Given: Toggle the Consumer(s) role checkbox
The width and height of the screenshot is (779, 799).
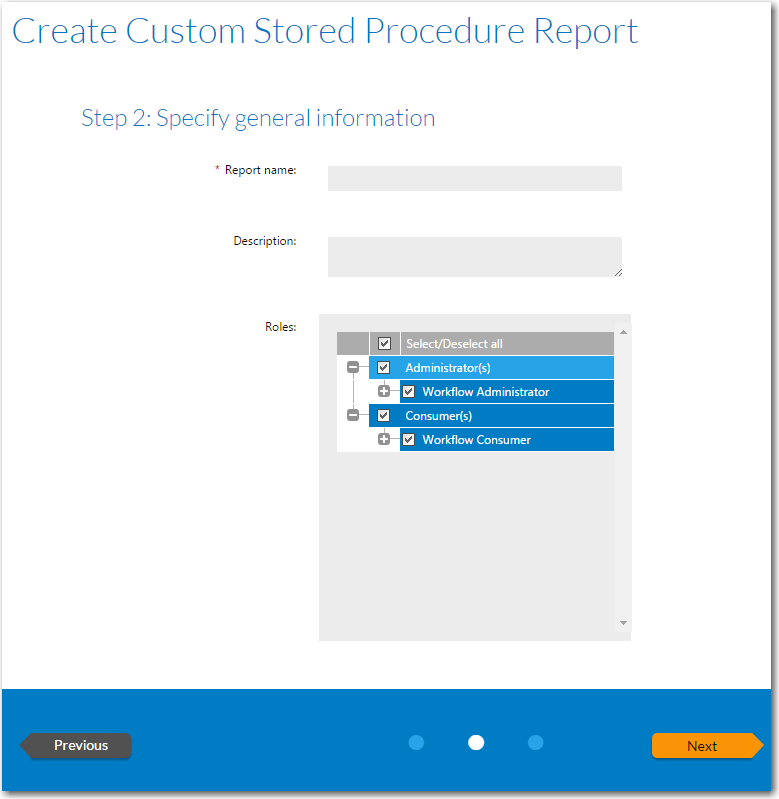Looking at the screenshot, I should (383, 416).
